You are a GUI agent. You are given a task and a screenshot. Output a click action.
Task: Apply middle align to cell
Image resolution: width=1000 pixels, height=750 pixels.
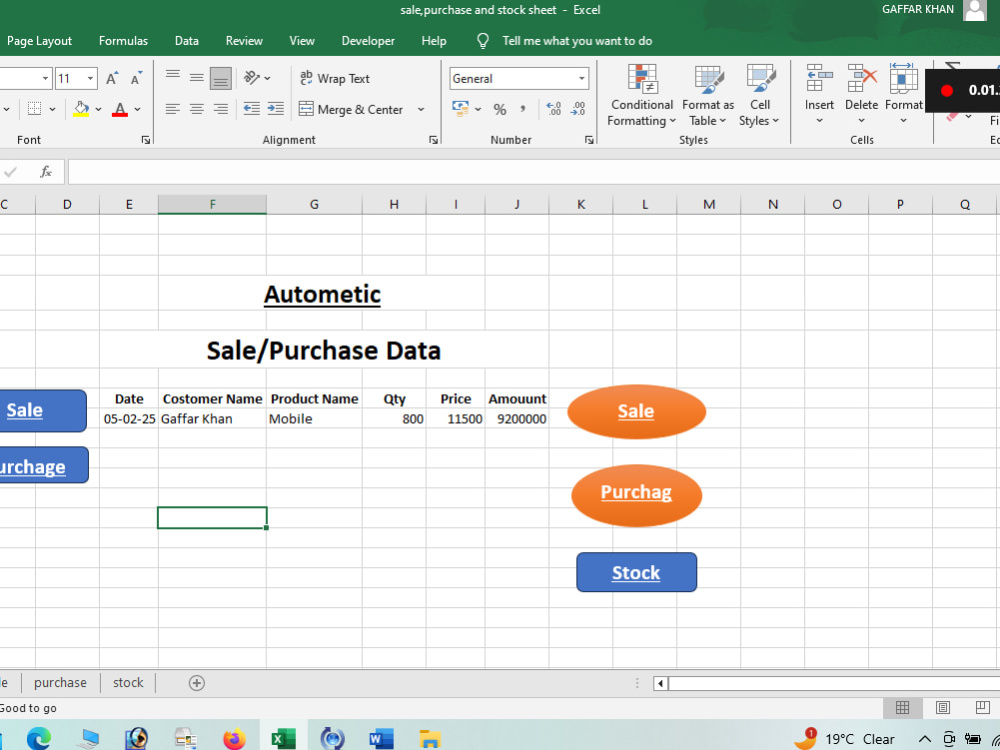[x=196, y=78]
